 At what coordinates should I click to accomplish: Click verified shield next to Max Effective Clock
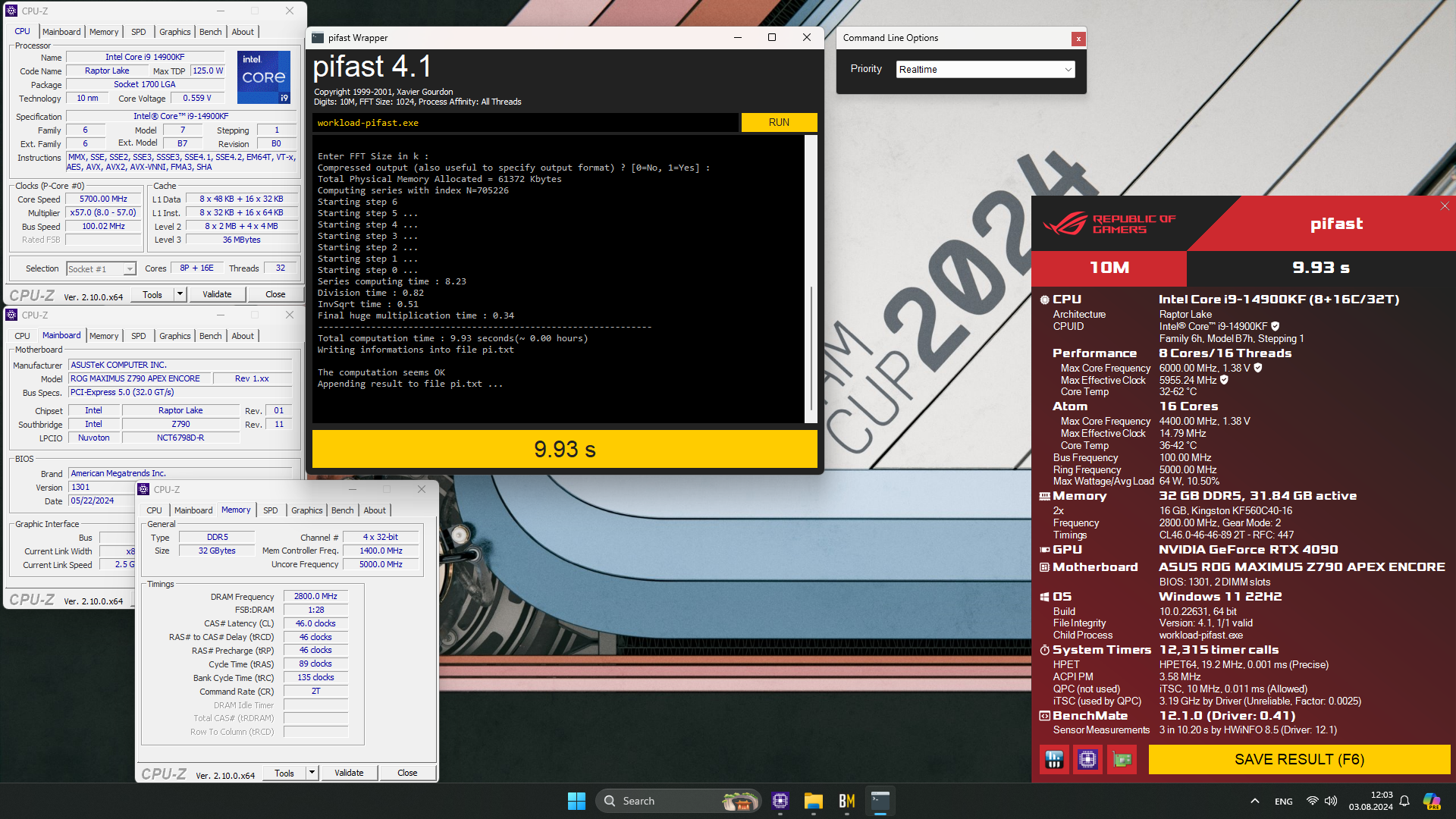tap(1224, 380)
